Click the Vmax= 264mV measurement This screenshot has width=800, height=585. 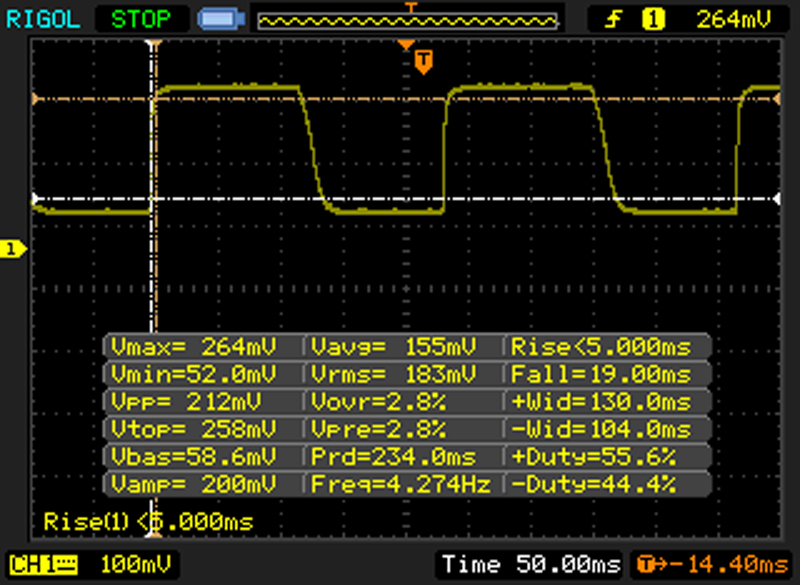pos(193,347)
